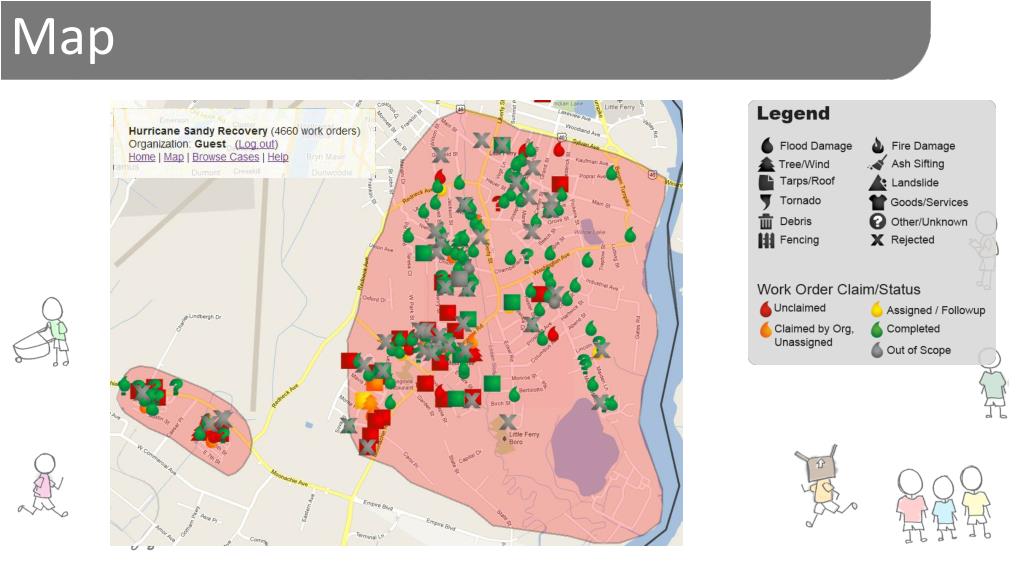This screenshot has width=1024, height=576.
Task: Click the Eastern Ave street label
Action: coord(310,507)
